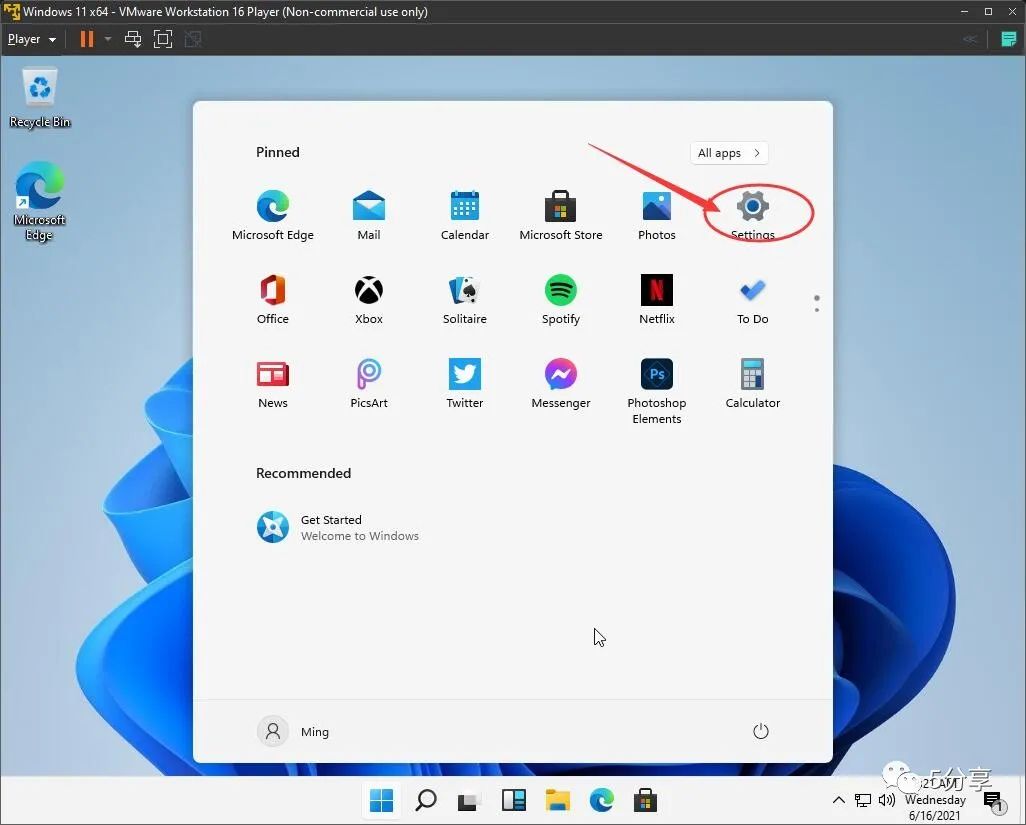Launch PicsArt
This screenshot has width=1026, height=825.
(368, 384)
